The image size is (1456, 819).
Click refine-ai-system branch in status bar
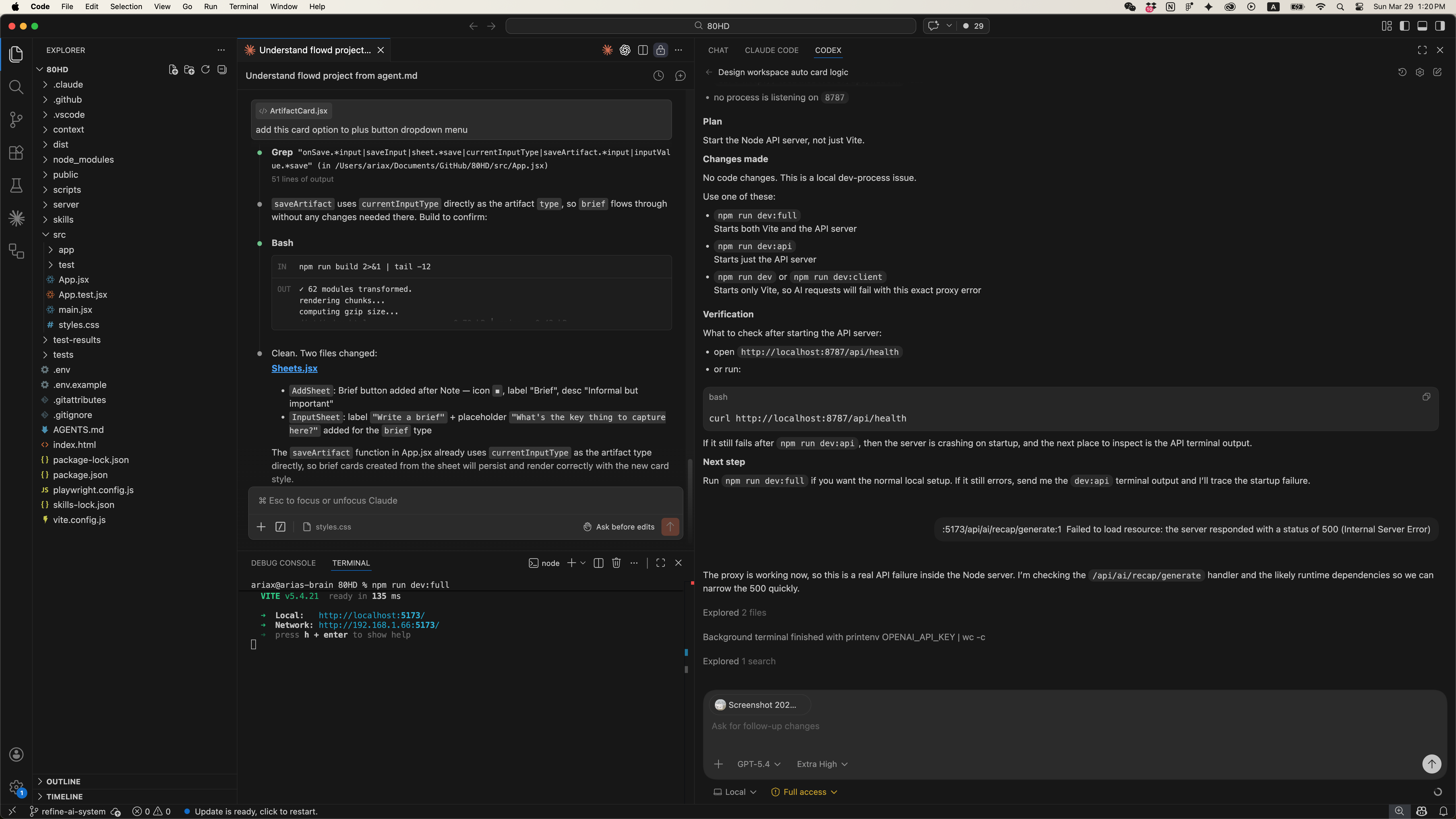coord(68,812)
